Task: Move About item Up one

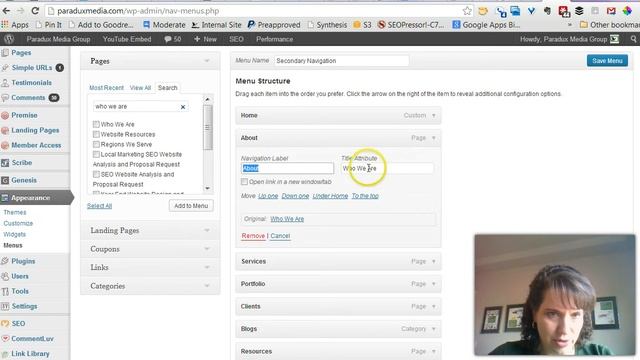Action: (268, 196)
